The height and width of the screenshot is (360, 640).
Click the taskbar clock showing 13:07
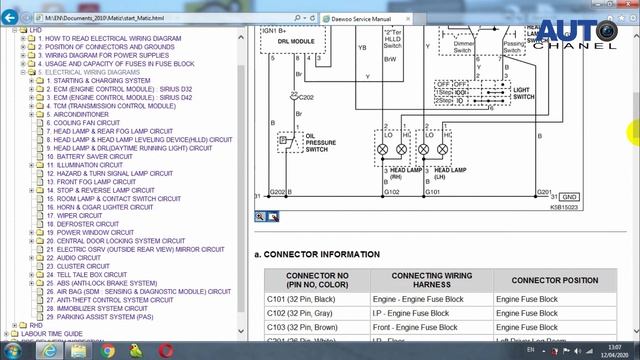pos(615,351)
